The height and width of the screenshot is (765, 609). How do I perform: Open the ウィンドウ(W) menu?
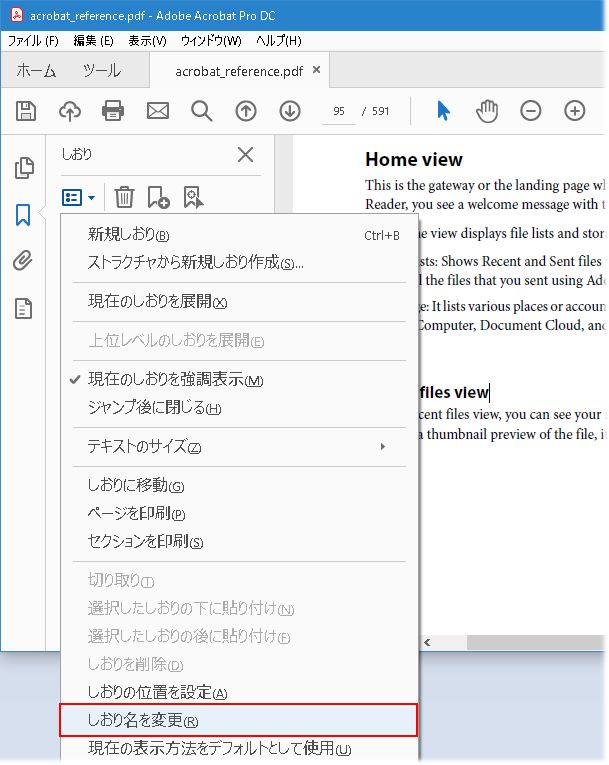pyautogui.click(x=211, y=40)
